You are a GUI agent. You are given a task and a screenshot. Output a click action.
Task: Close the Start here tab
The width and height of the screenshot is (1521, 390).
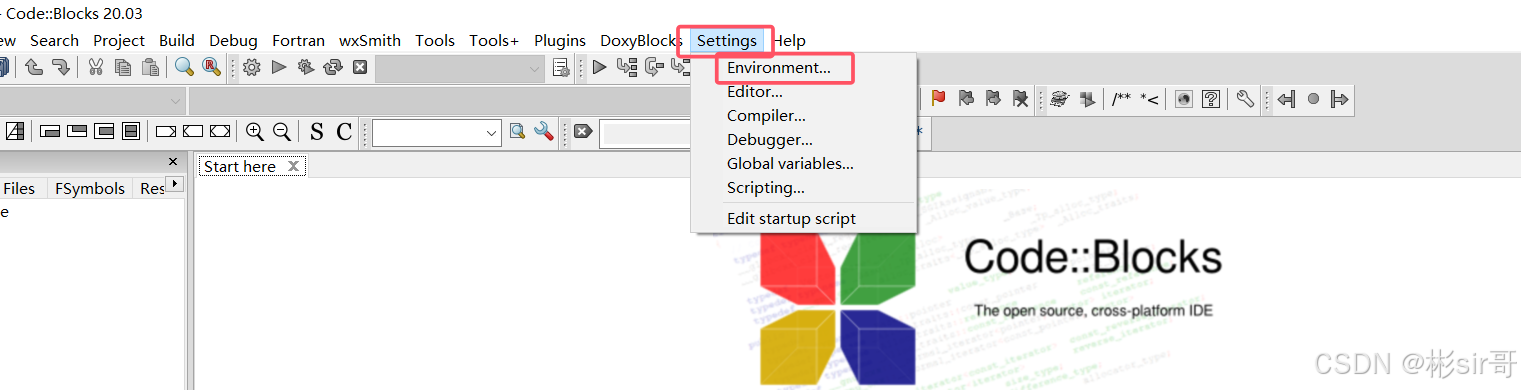(x=293, y=166)
